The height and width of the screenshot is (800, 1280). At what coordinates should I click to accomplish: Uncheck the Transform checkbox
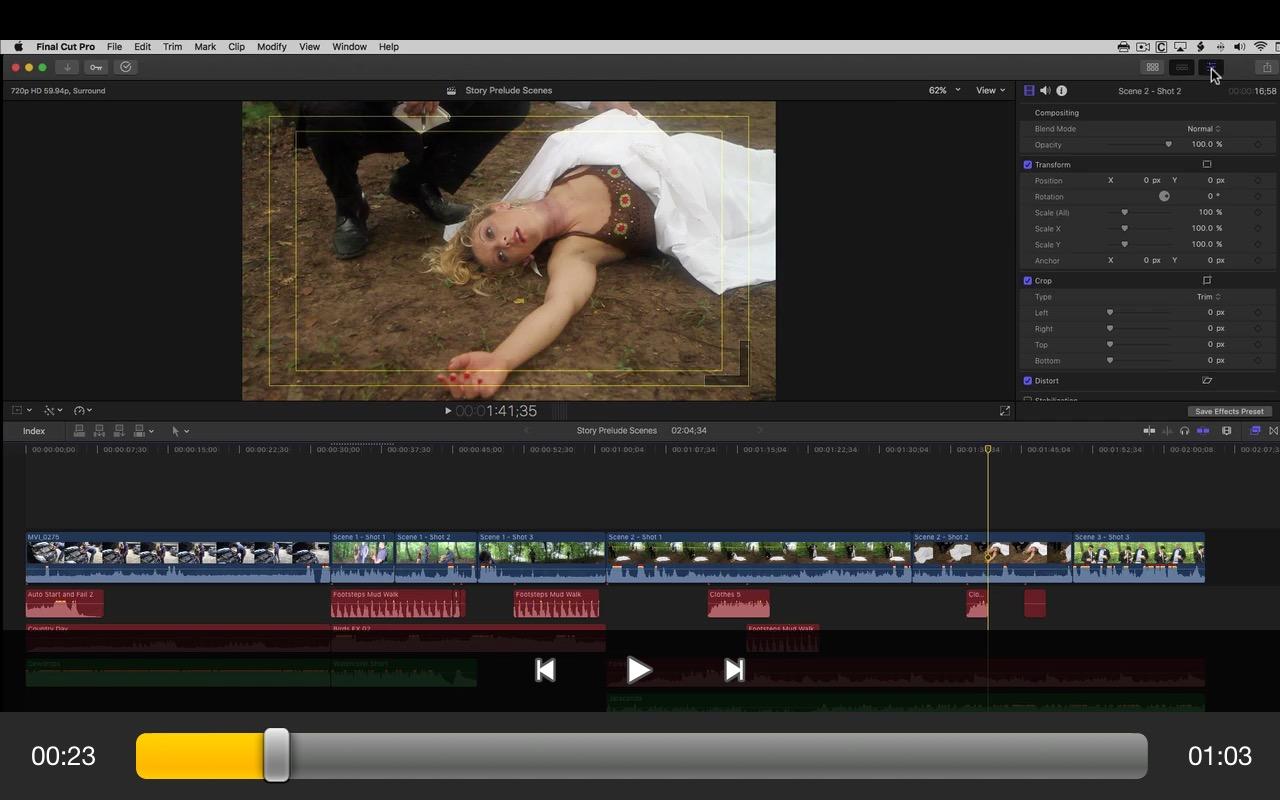coord(1027,165)
